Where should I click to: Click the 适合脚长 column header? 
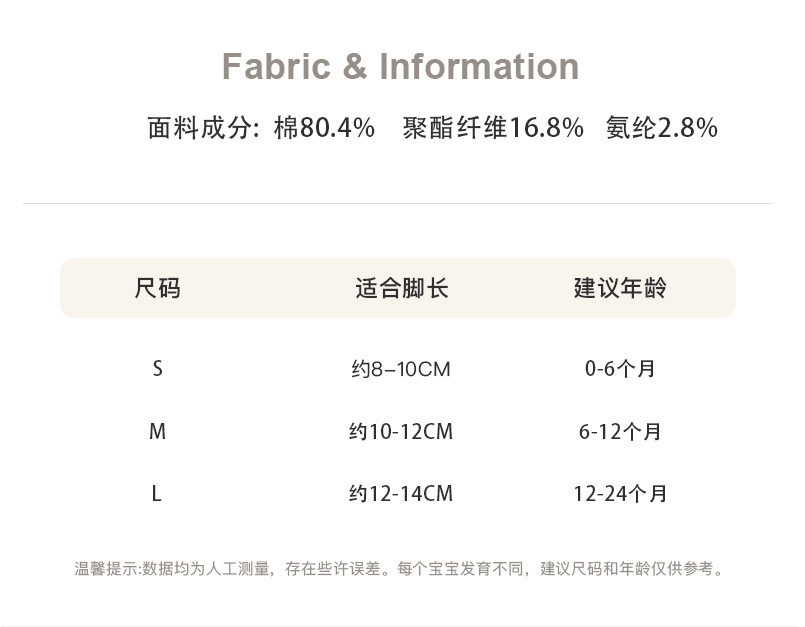(x=401, y=289)
